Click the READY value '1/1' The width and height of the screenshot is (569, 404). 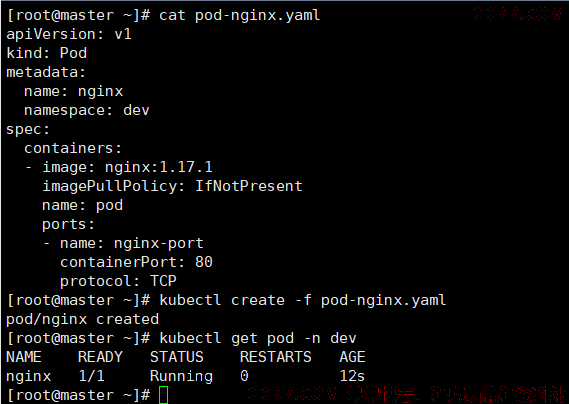tap(91, 376)
